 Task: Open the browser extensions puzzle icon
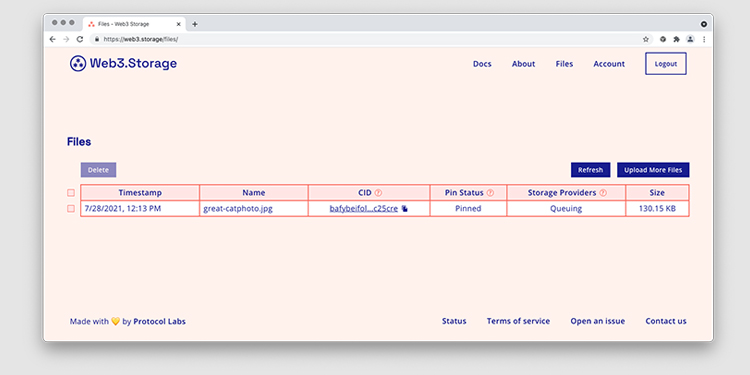point(676,39)
